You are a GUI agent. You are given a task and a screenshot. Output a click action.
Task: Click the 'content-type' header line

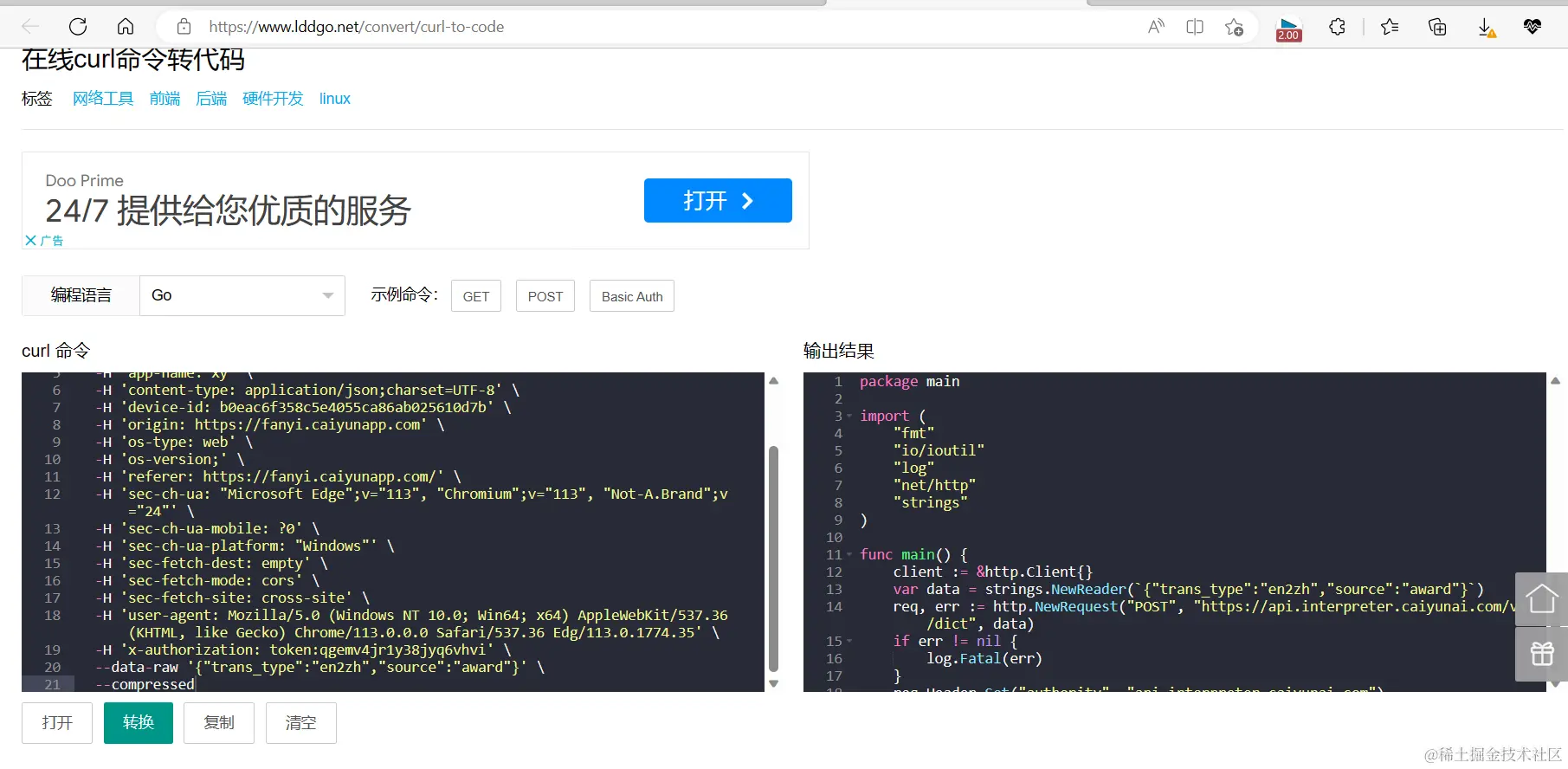[308, 390]
